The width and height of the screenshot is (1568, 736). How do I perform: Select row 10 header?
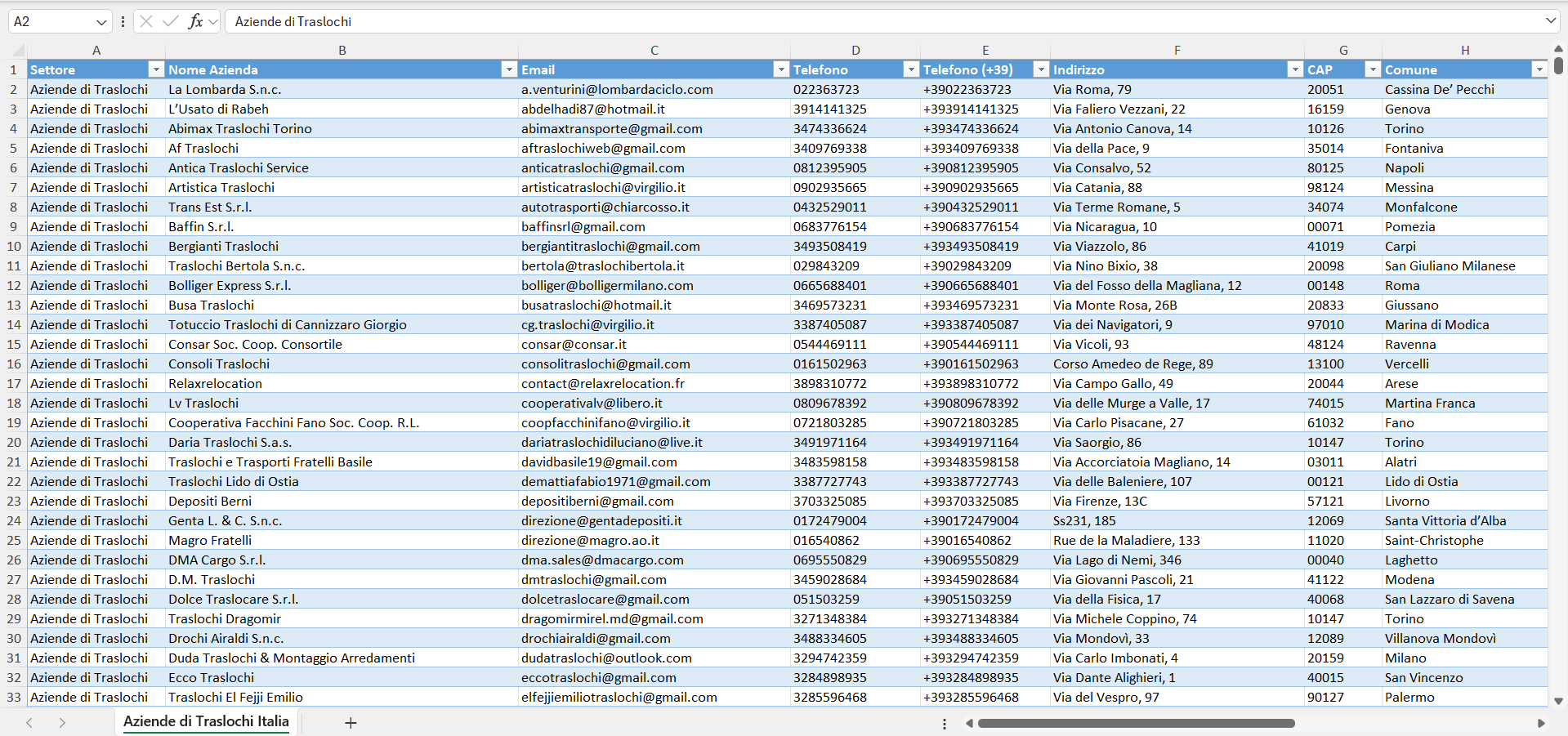coord(14,246)
